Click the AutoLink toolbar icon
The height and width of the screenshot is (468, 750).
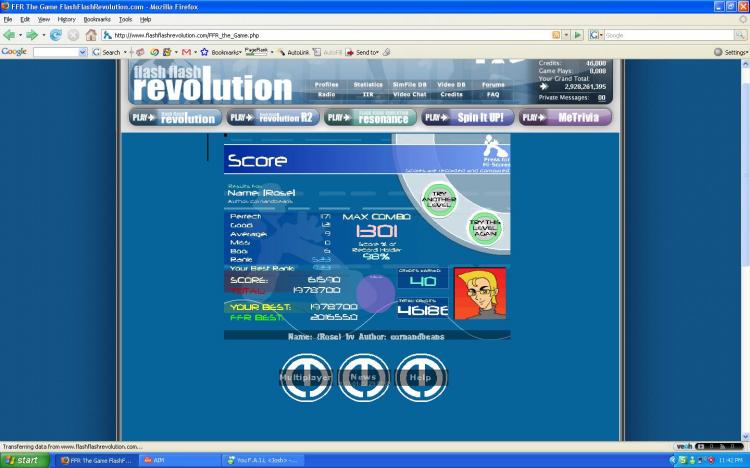pyautogui.click(x=293, y=52)
